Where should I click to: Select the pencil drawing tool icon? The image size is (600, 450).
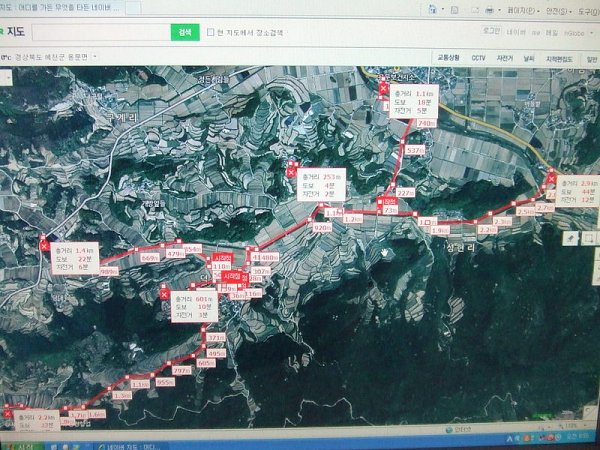click(570, 238)
